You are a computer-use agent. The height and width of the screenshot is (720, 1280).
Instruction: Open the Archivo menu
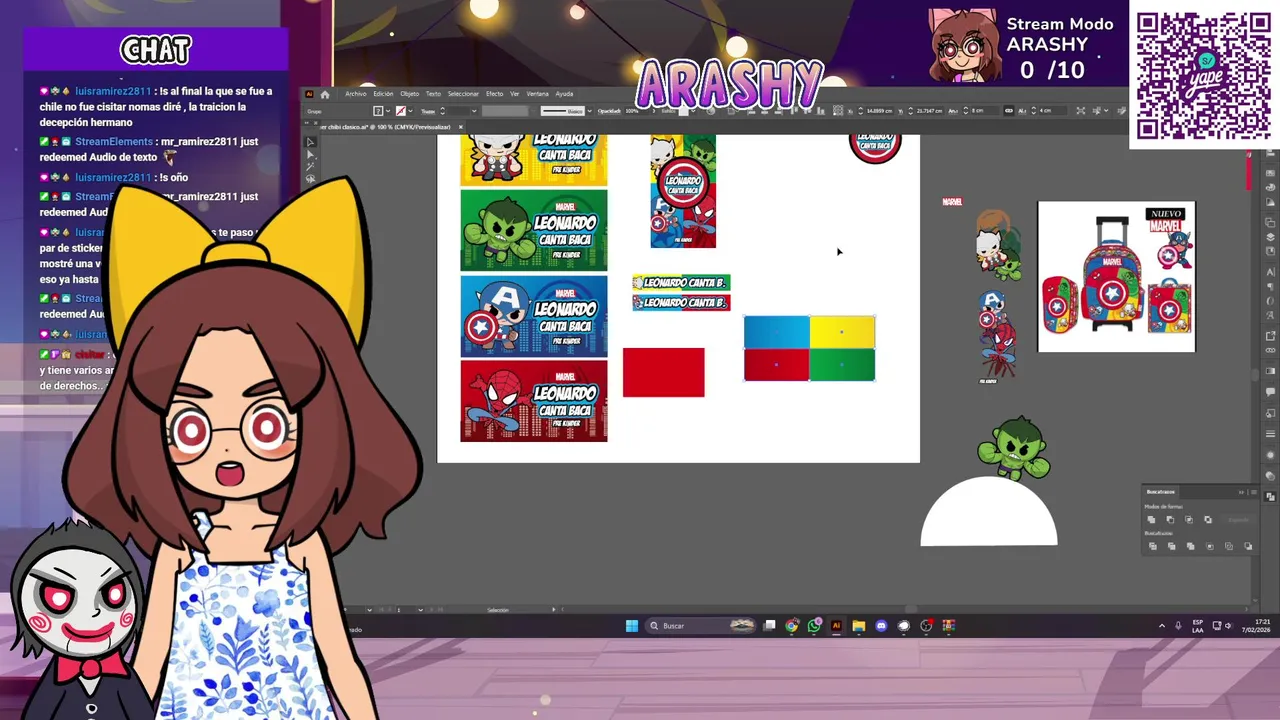point(355,94)
